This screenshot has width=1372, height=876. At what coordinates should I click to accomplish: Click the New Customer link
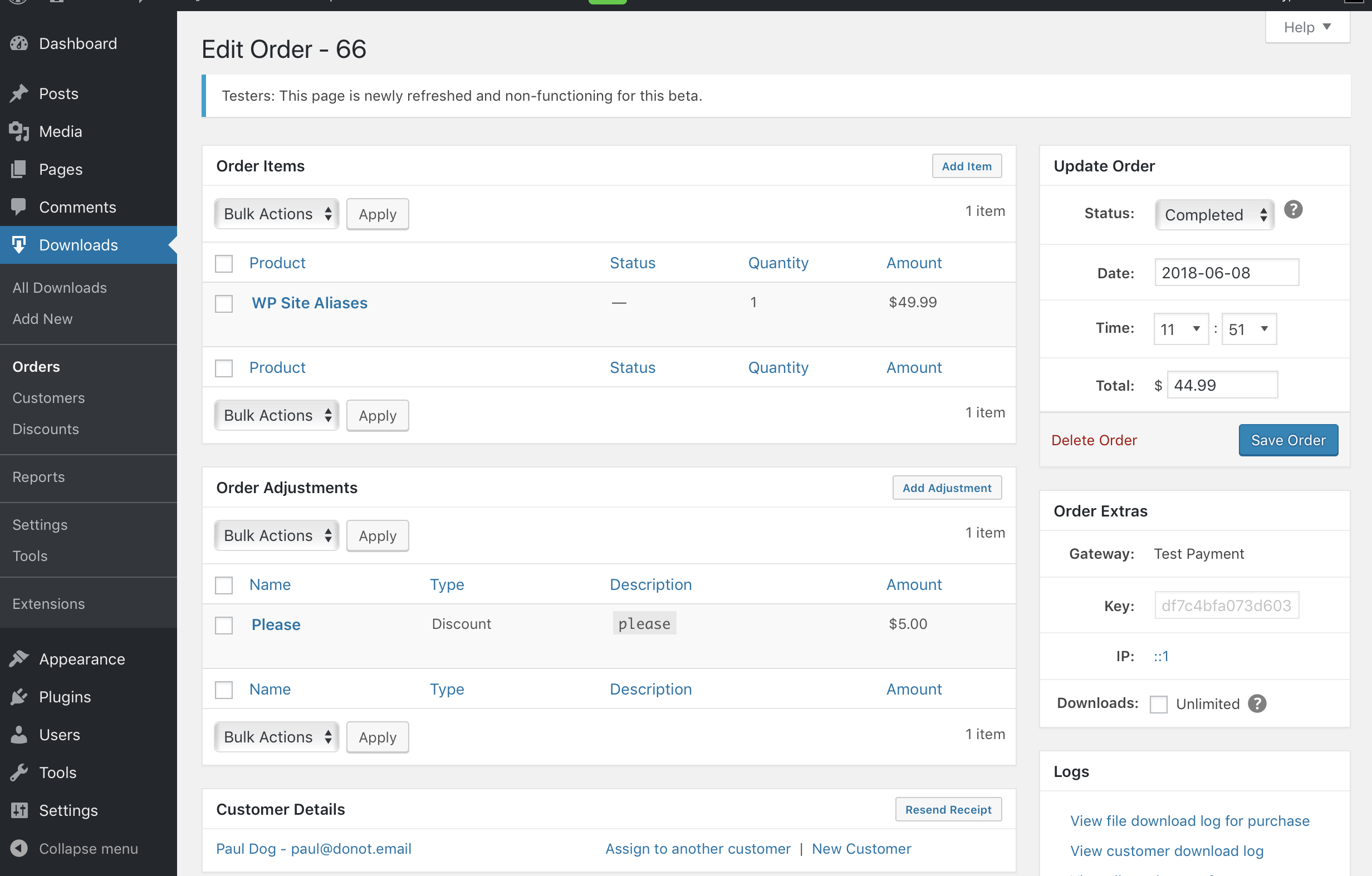pos(861,849)
